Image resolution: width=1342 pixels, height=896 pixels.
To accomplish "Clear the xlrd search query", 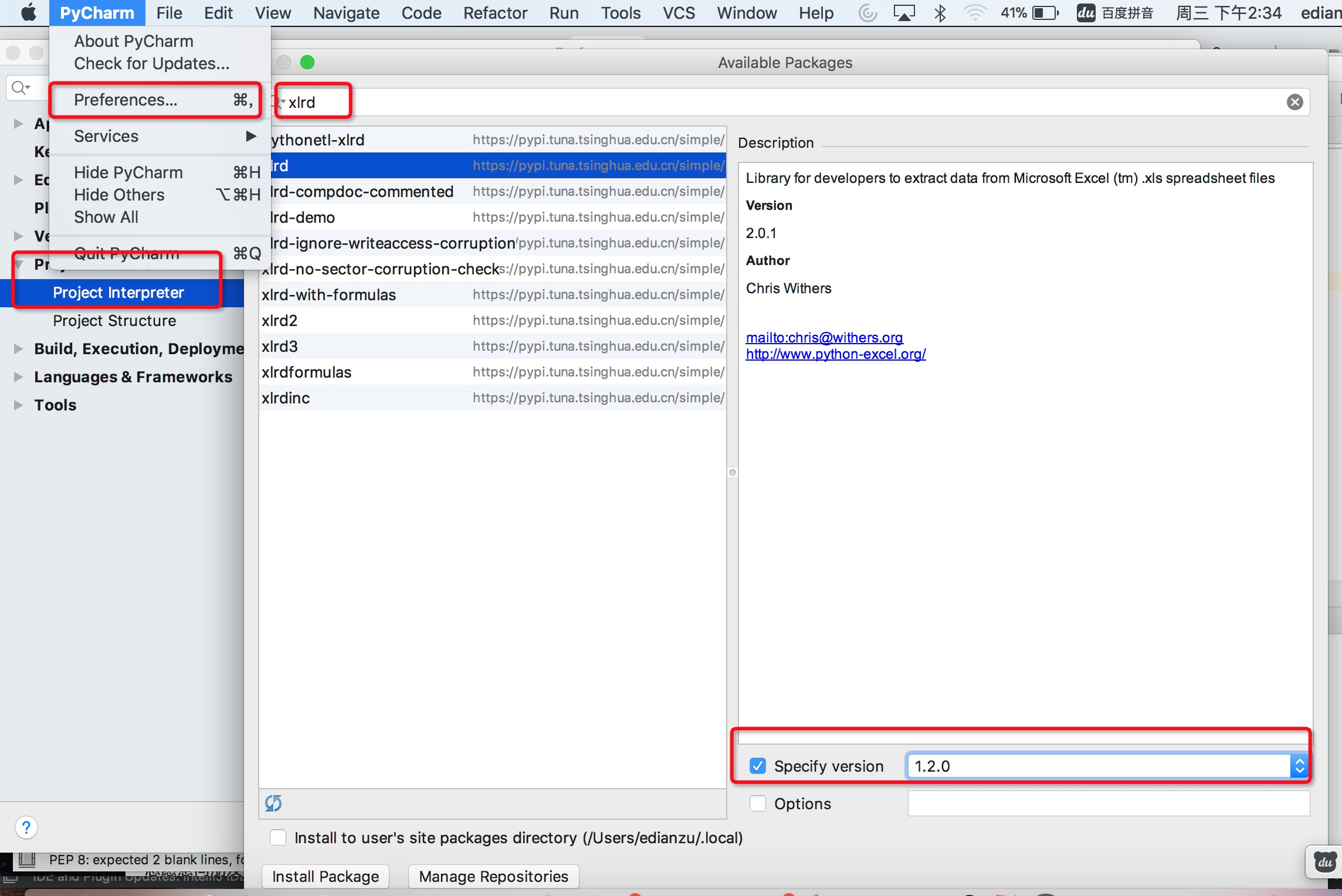I will pos(1295,101).
